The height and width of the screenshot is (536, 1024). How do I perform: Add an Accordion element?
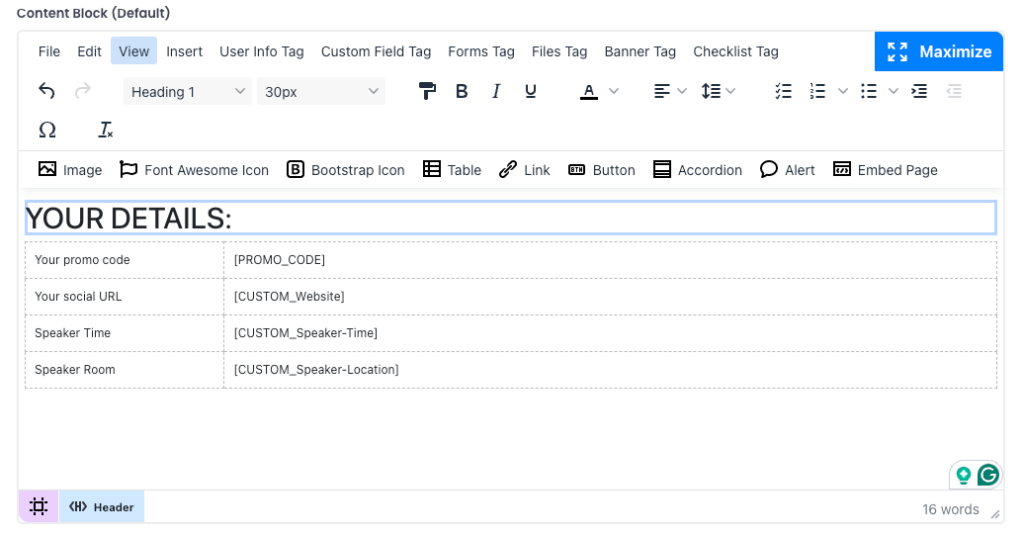697,170
